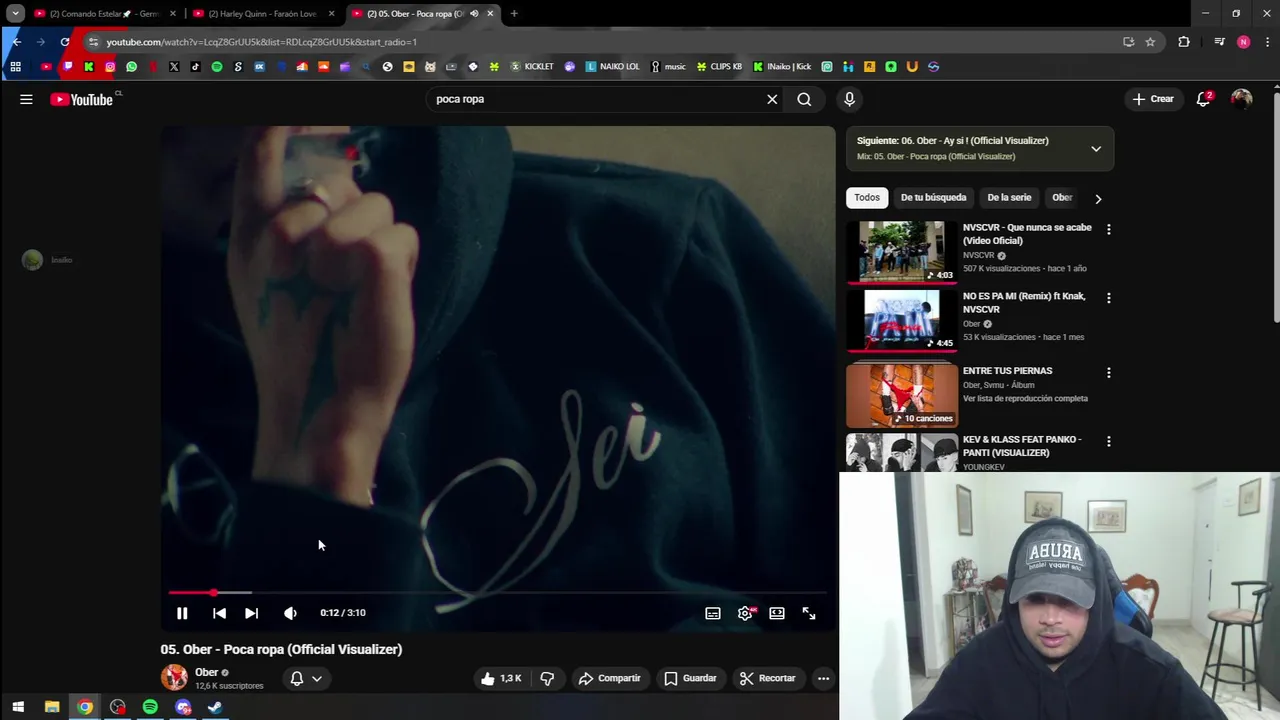This screenshot has width=1280, height=720.
Task: Open the 'KEV & KLASS FEAT PANKO' title
Action: click(1022, 446)
